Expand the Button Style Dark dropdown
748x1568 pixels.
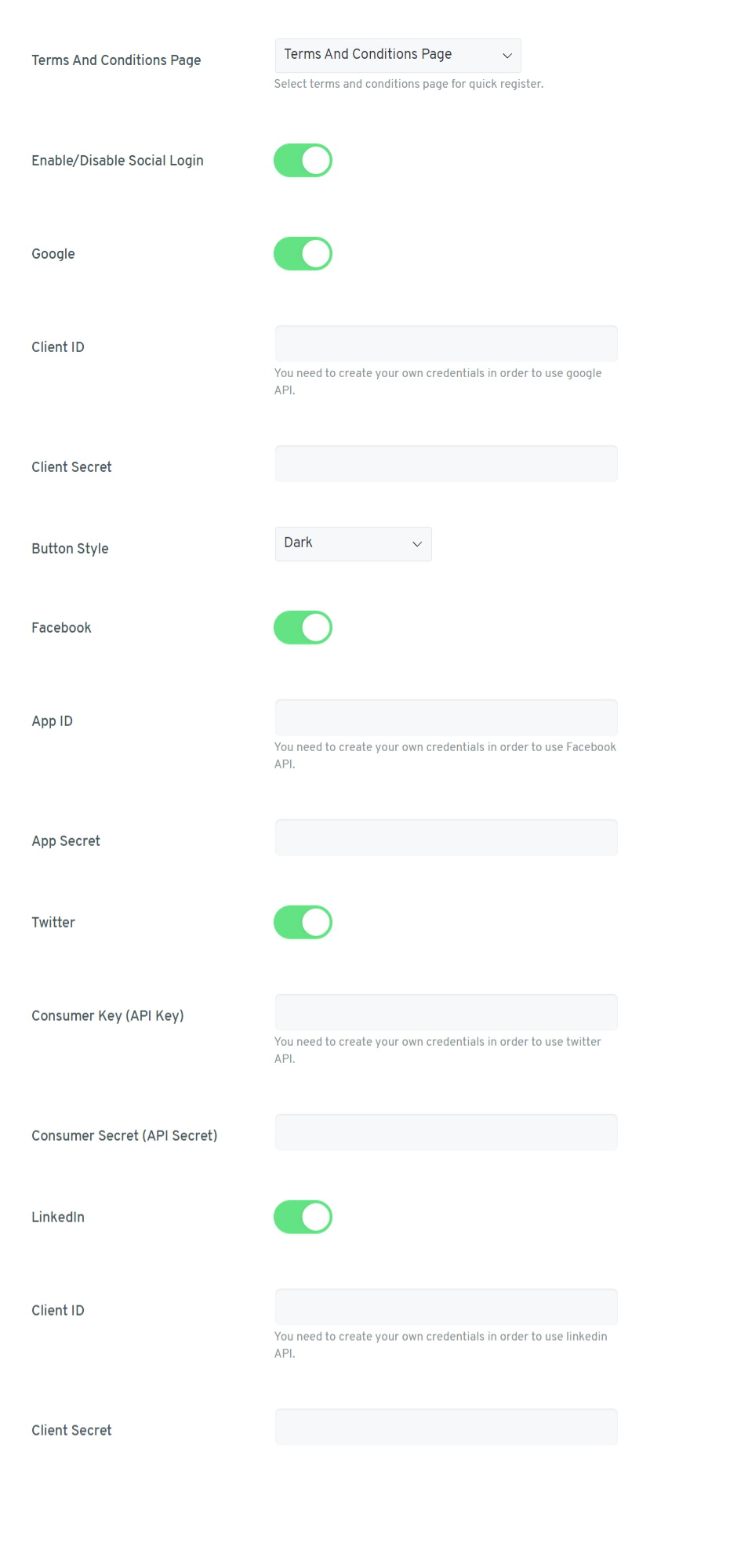353,543
